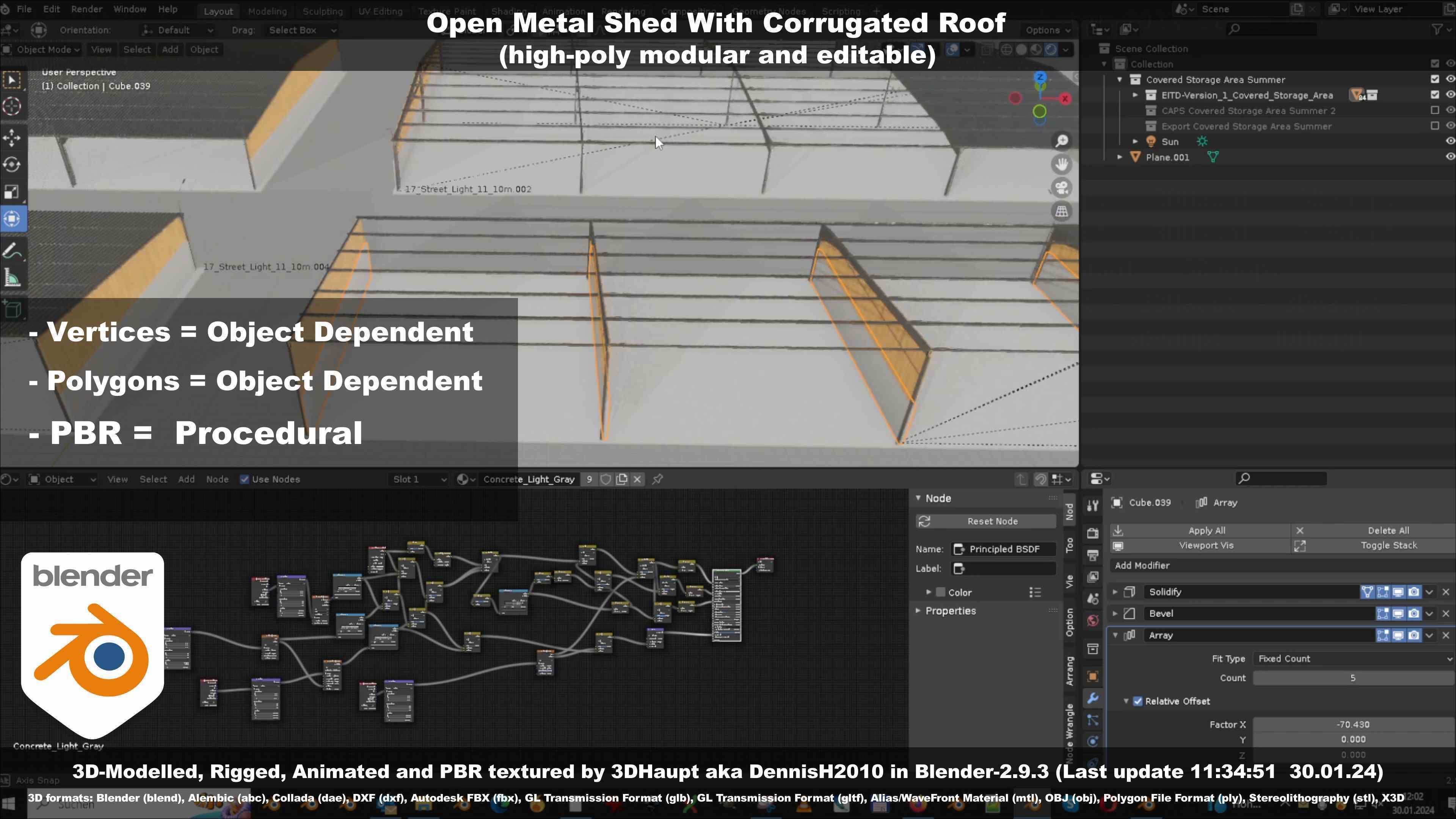Open the Fit Type Fixed Count dropdown

point(1353,659)
